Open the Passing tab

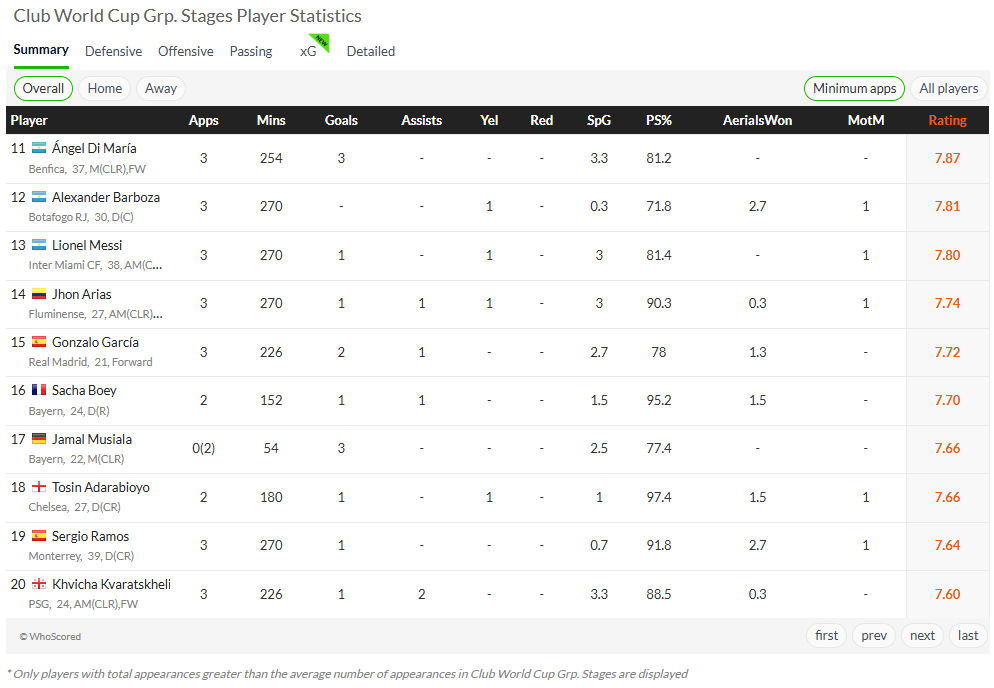(x=251, y=51)
